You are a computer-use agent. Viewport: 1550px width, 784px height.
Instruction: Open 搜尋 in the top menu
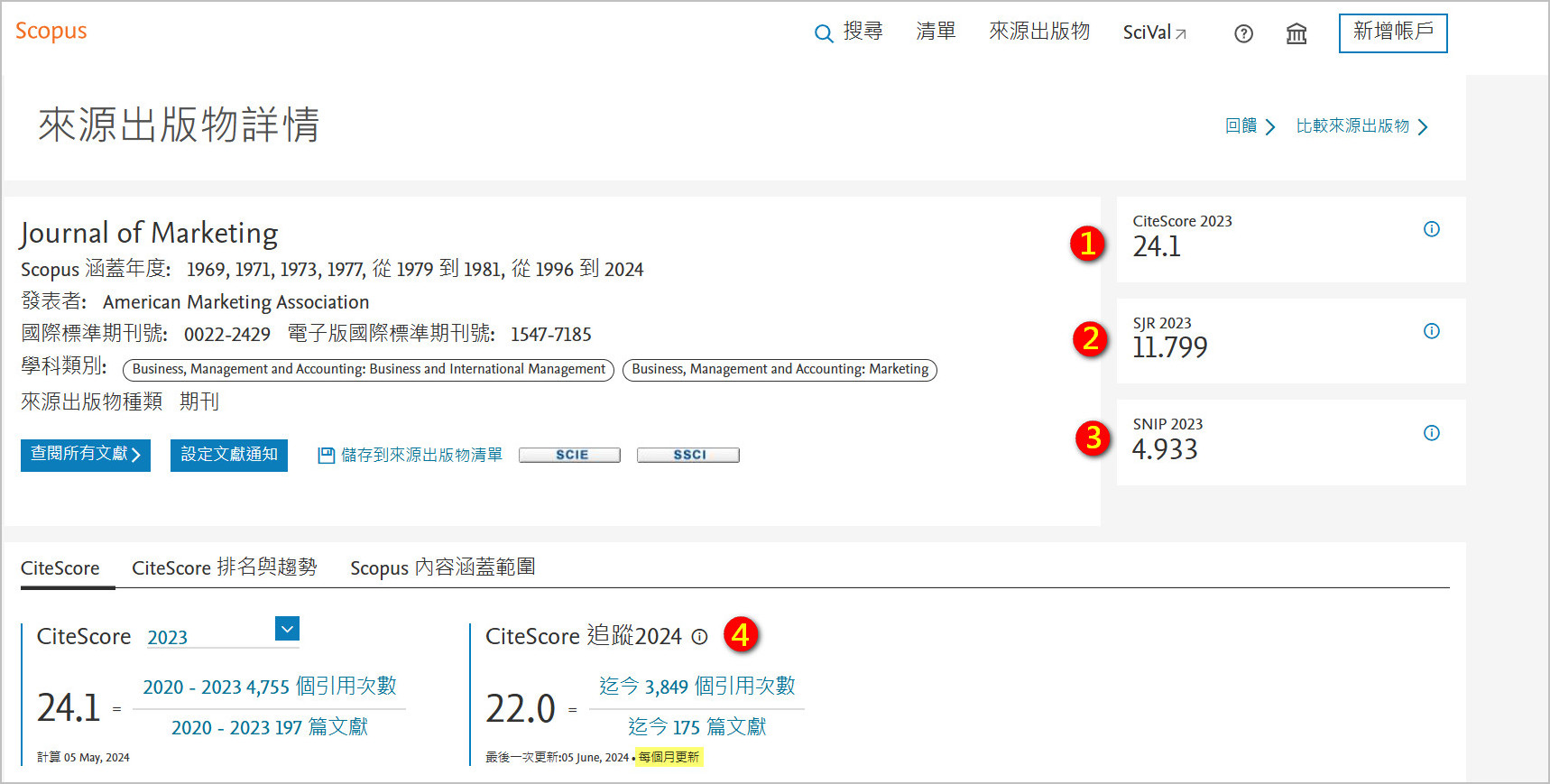[863, 32]
